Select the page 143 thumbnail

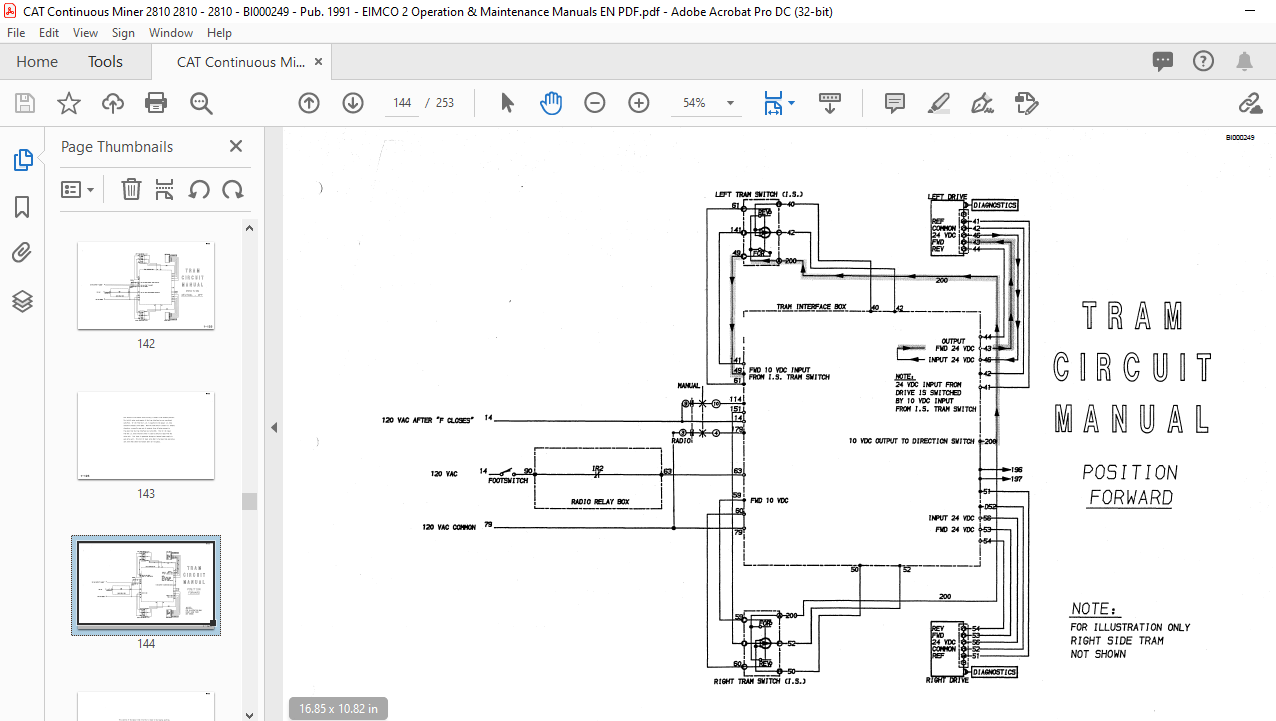[146, 436]
